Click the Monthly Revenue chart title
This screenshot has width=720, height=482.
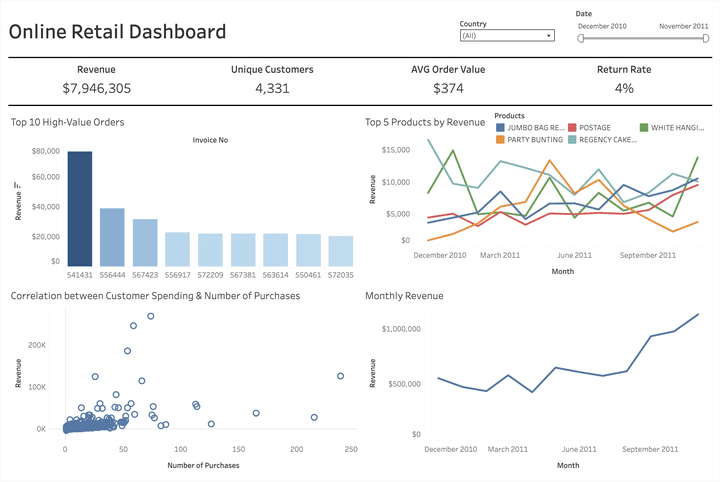(404, 296)
